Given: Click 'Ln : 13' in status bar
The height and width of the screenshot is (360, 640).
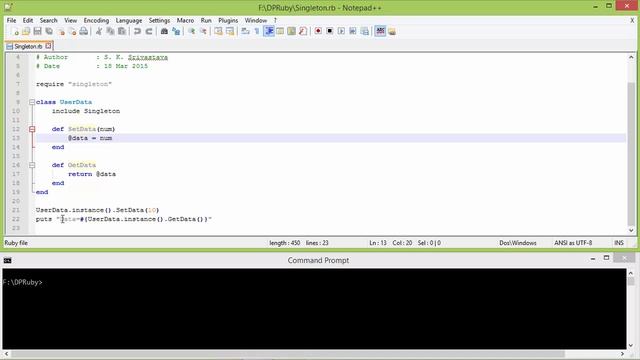Looking at the screenshot, I should point(378,243).
